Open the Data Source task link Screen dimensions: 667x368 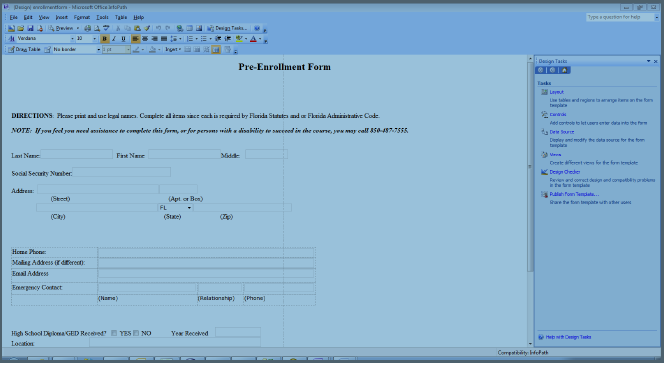[562, 132]
